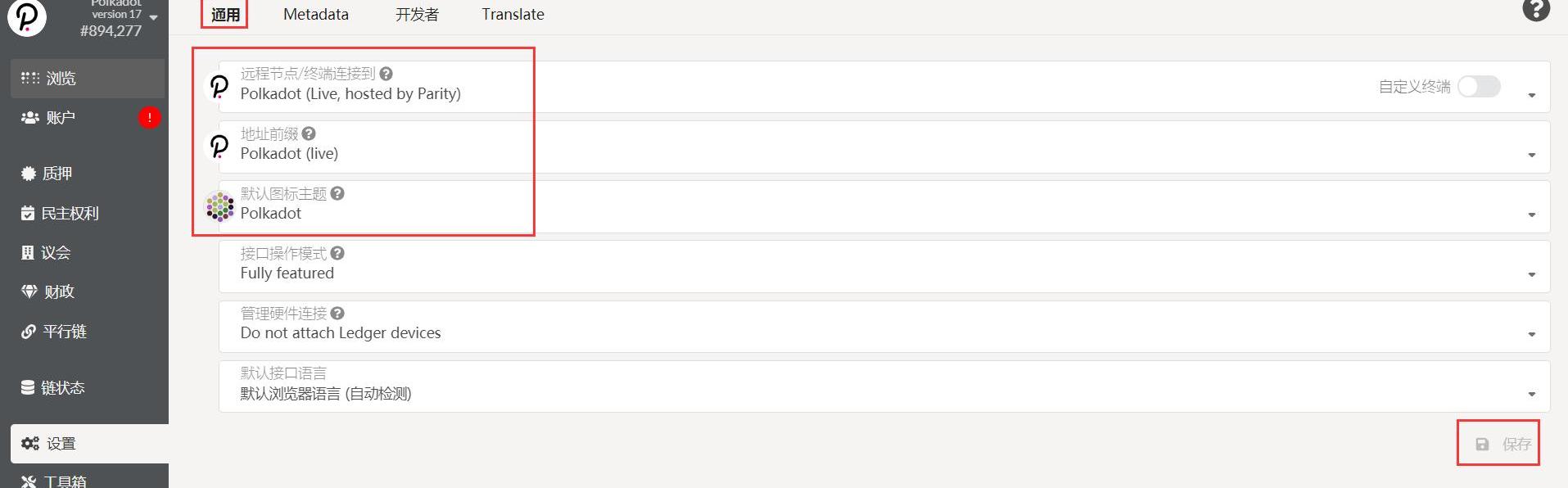1568x488 pixels.
Task: Open the 默认接口语言 language dropdown
Action: click(1531, 394)
